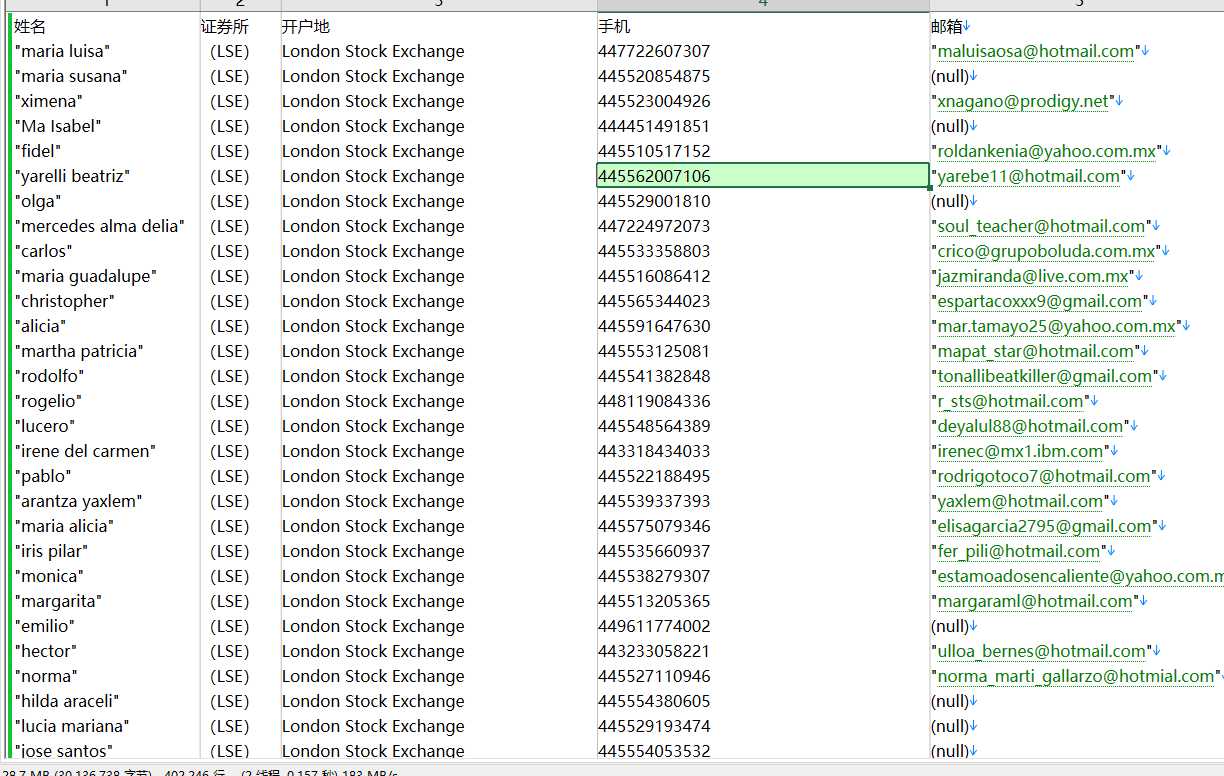Open email fer_pili@hotmail.com

[1018, 551]
